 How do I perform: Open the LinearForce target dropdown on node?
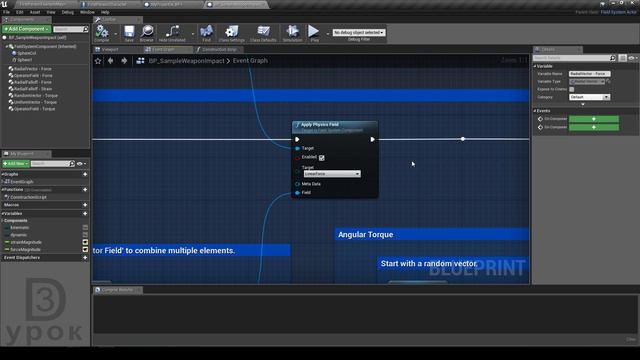pyautogui.click(x=332, y=174)
